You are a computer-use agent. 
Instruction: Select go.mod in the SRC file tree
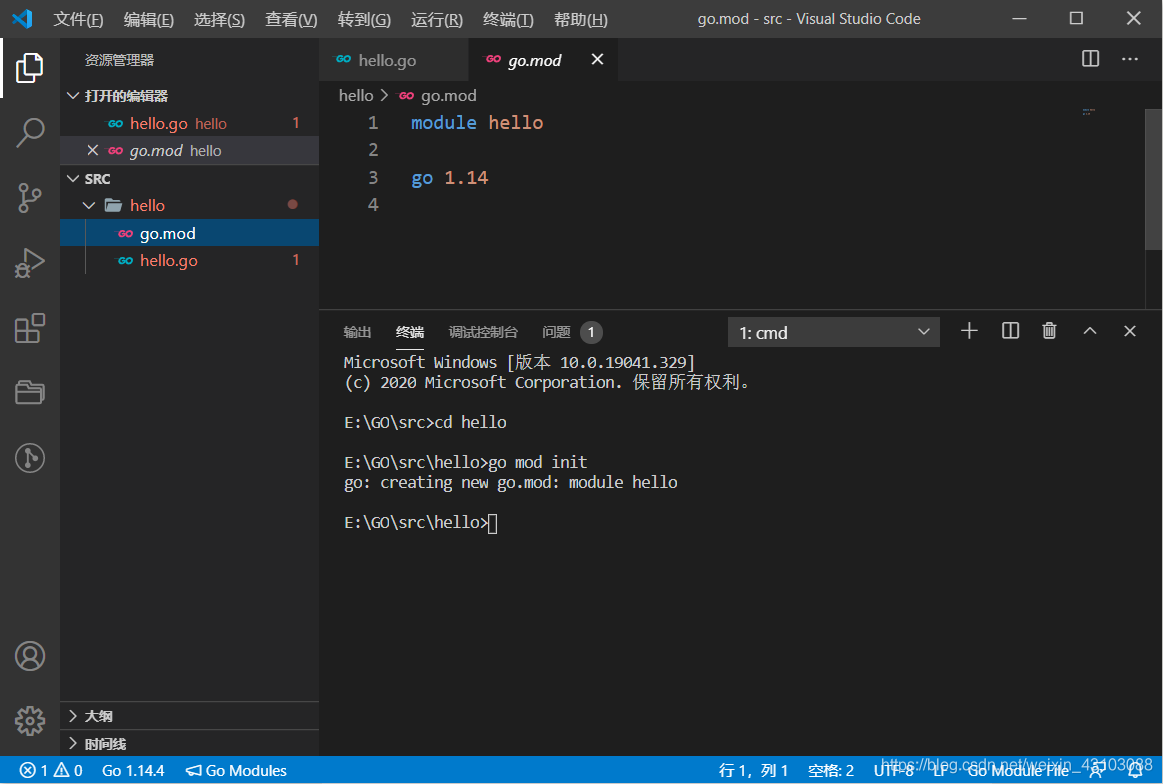pyautogui.click(x=190, y=234)
